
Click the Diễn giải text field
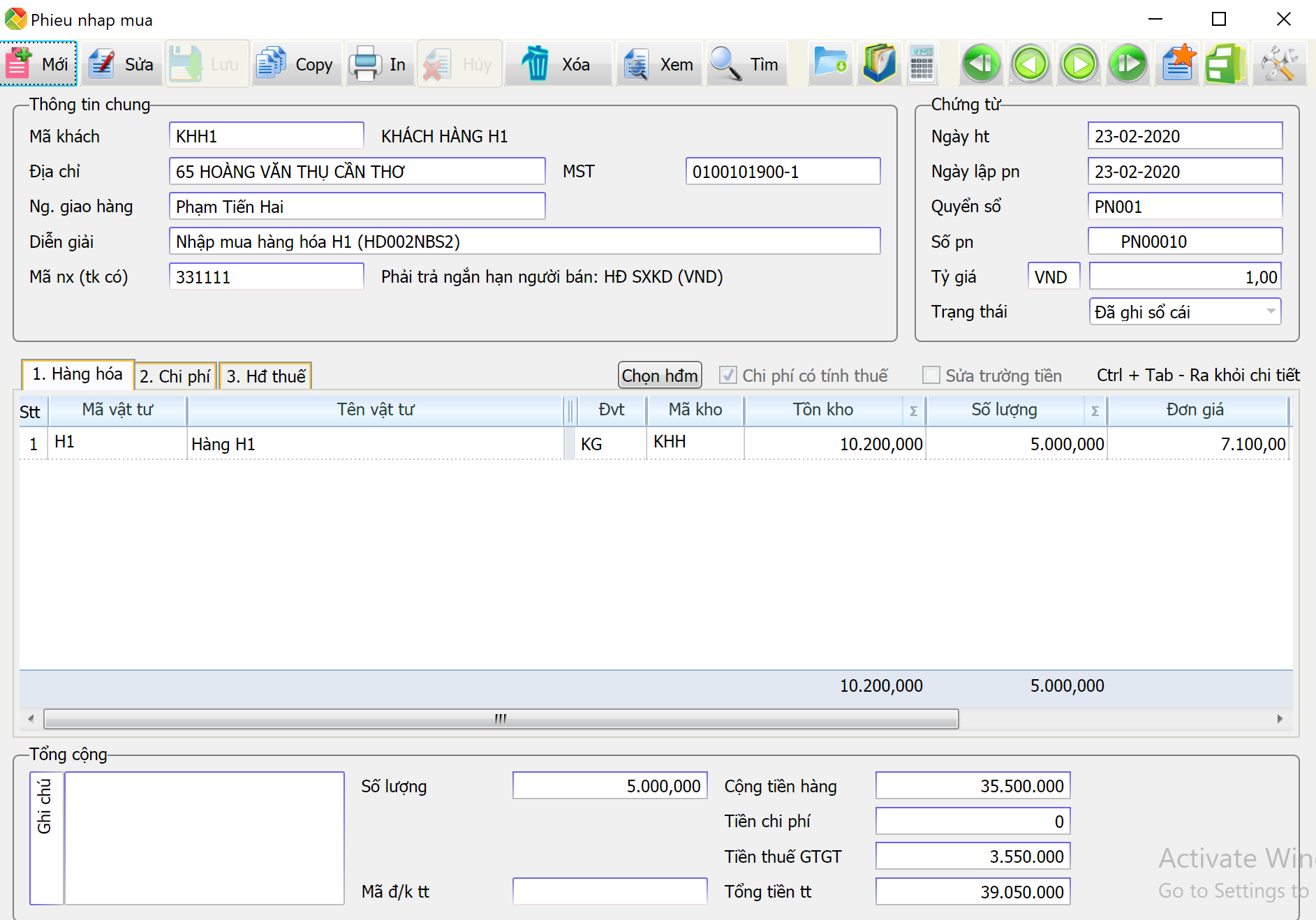pos(524,242)
